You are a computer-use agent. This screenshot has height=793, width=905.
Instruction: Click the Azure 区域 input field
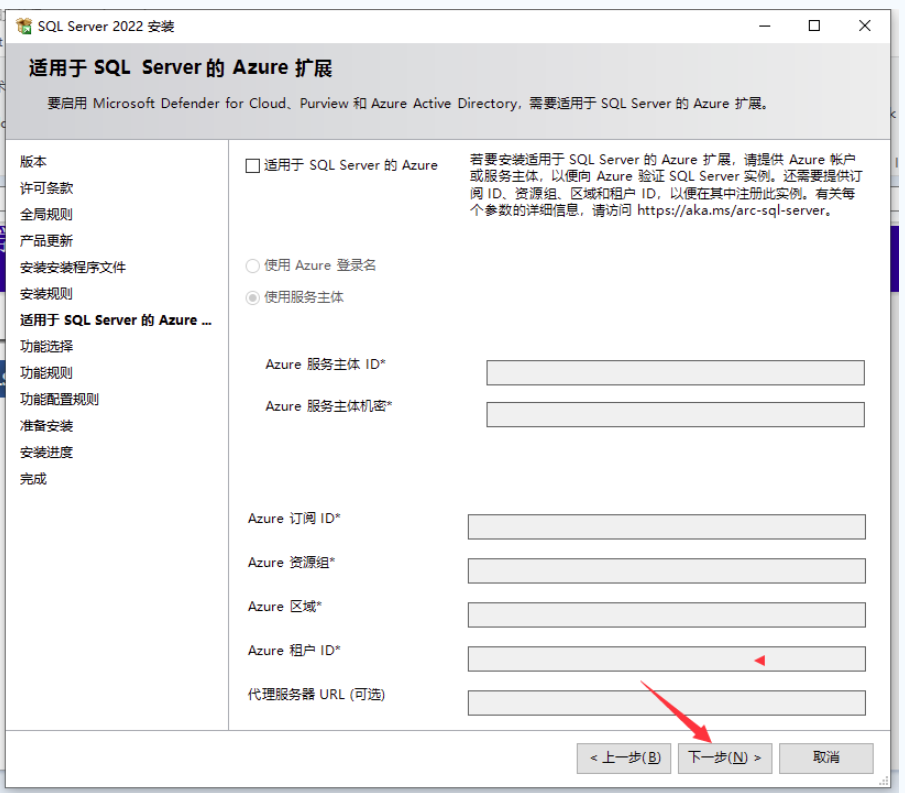pos(667,615)
